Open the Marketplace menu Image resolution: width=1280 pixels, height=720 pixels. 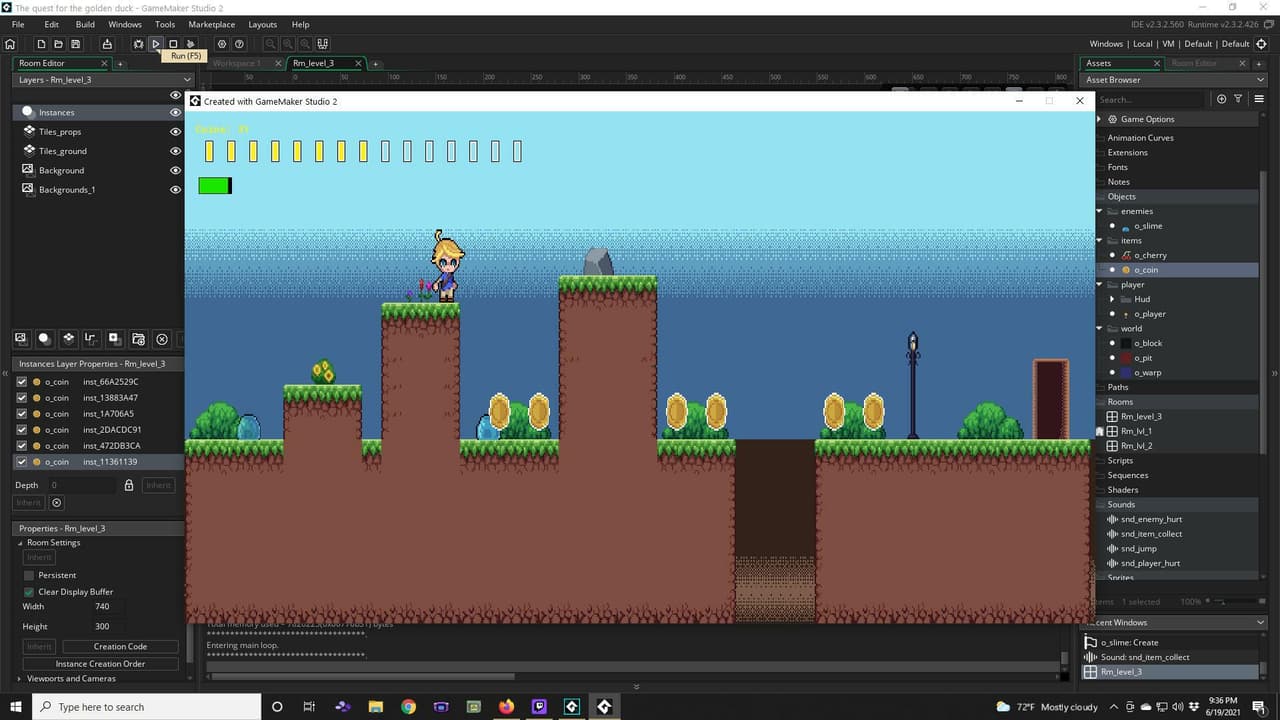[x=212, y=24]
